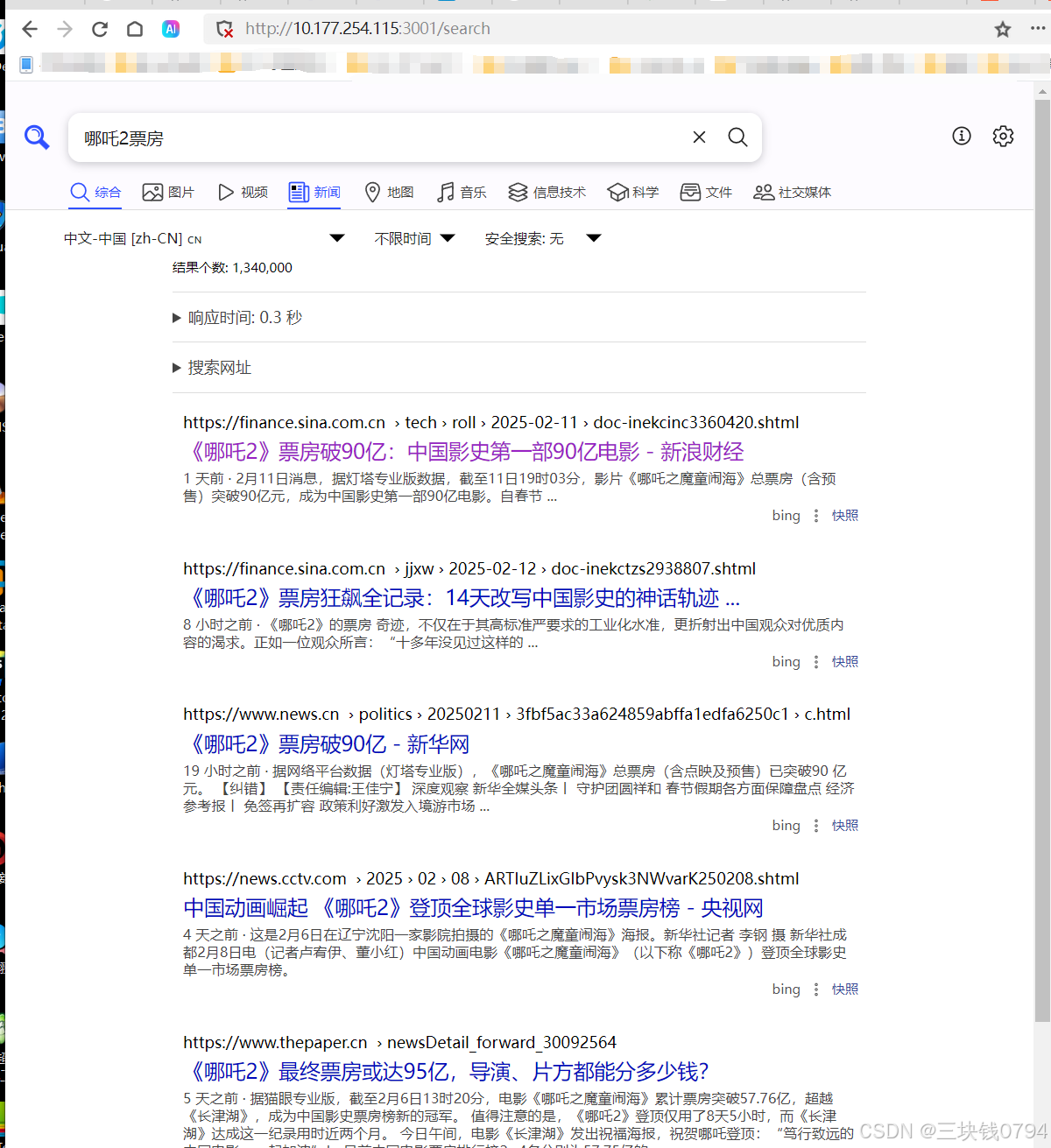1051x1148 pixels.
Task: Click the AI assistant toolbar icon
Action: [171, 29]
